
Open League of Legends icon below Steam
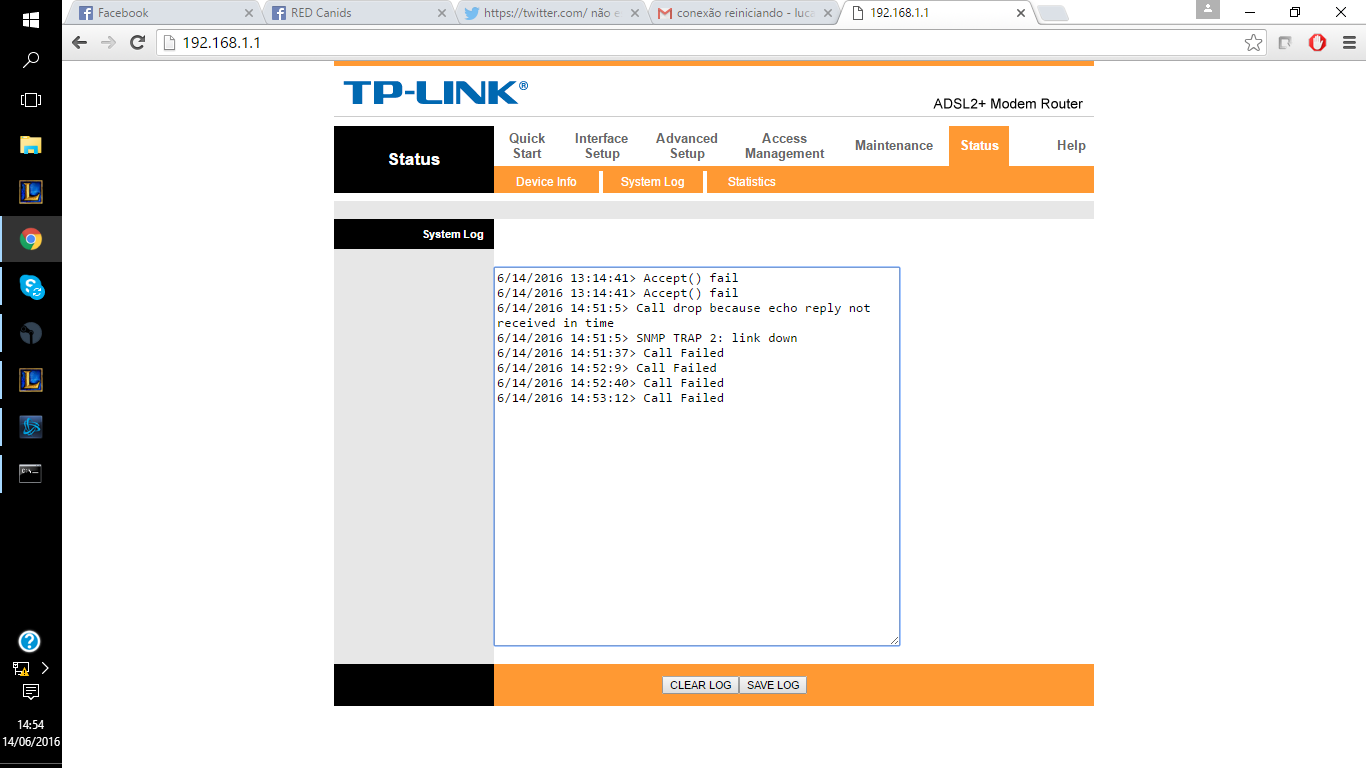(x=30, y=380)
